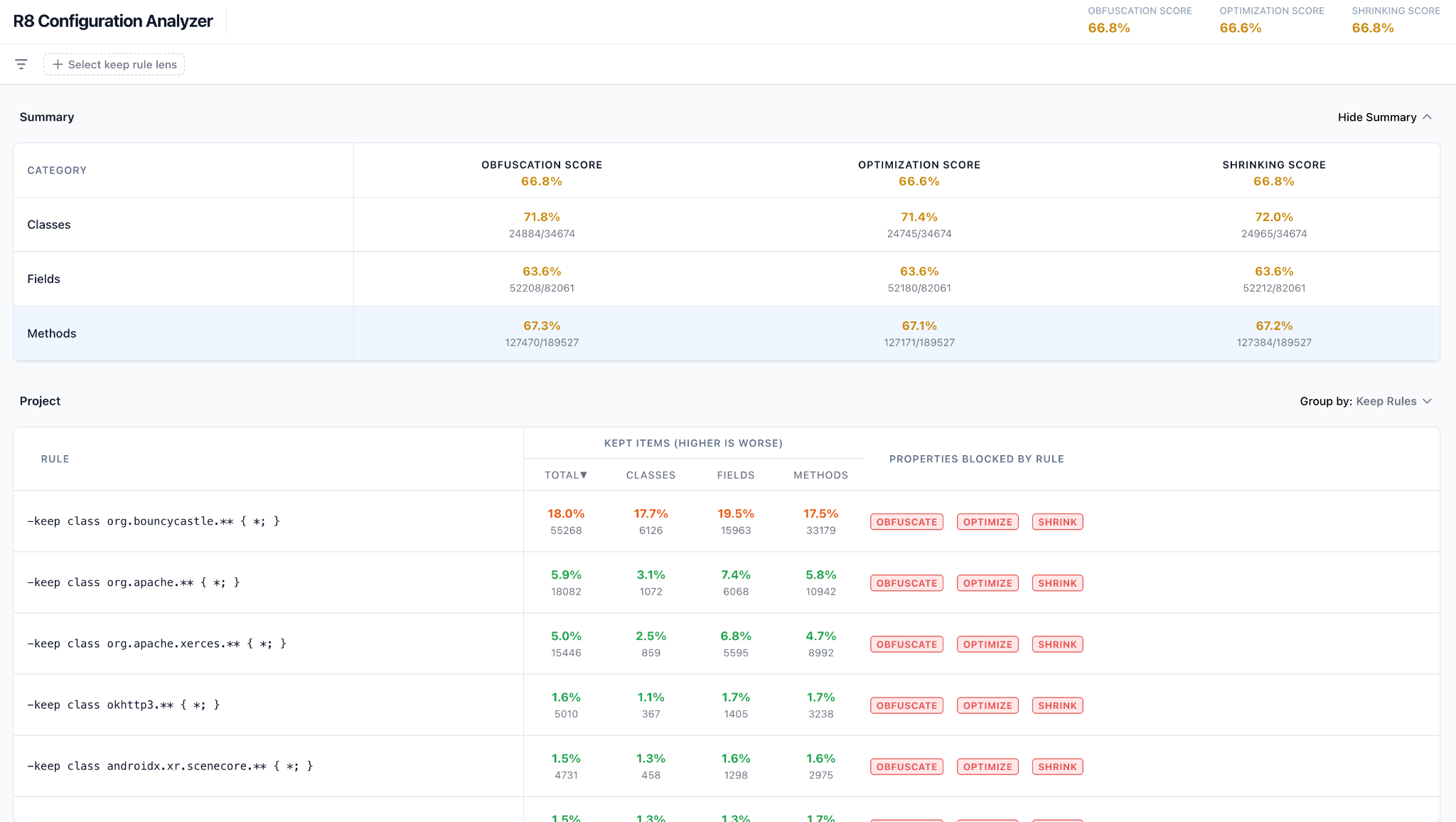Click header Shrinking Score 66.8%

(1396, 20)
